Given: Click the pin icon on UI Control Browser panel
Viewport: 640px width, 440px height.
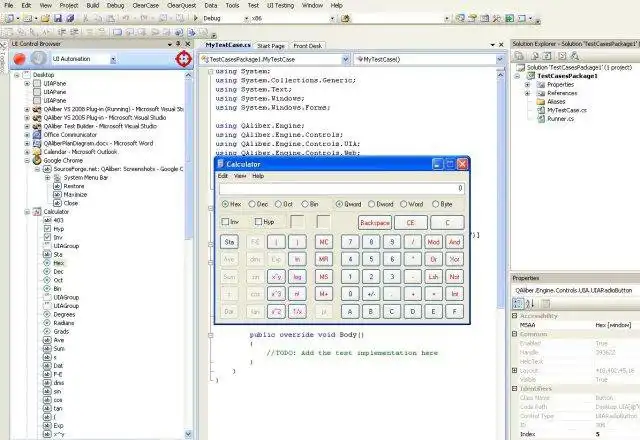Looking at the screenshot, I should coord(178,44).
